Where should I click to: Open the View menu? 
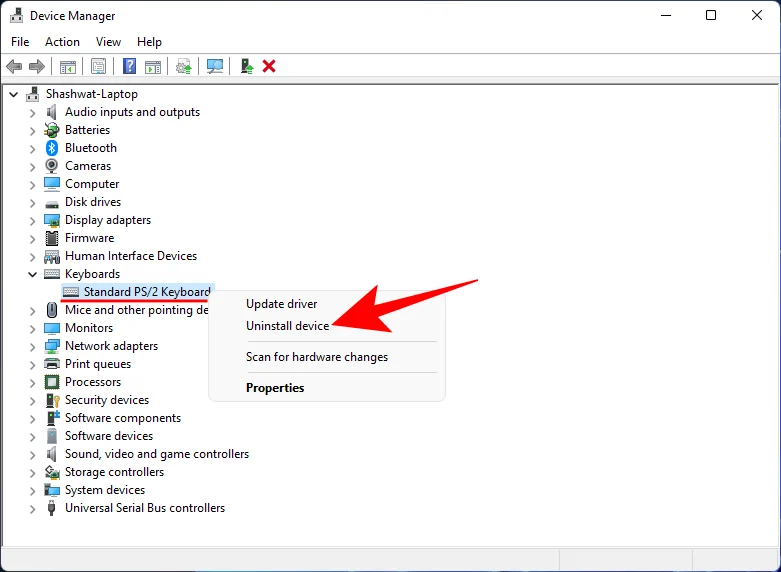108,42
